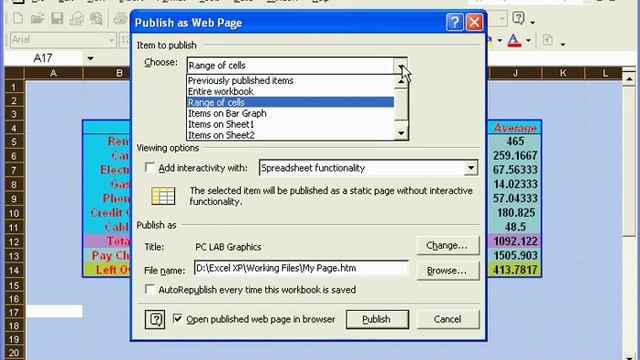Click purple cell showing 1092.122

515,241
